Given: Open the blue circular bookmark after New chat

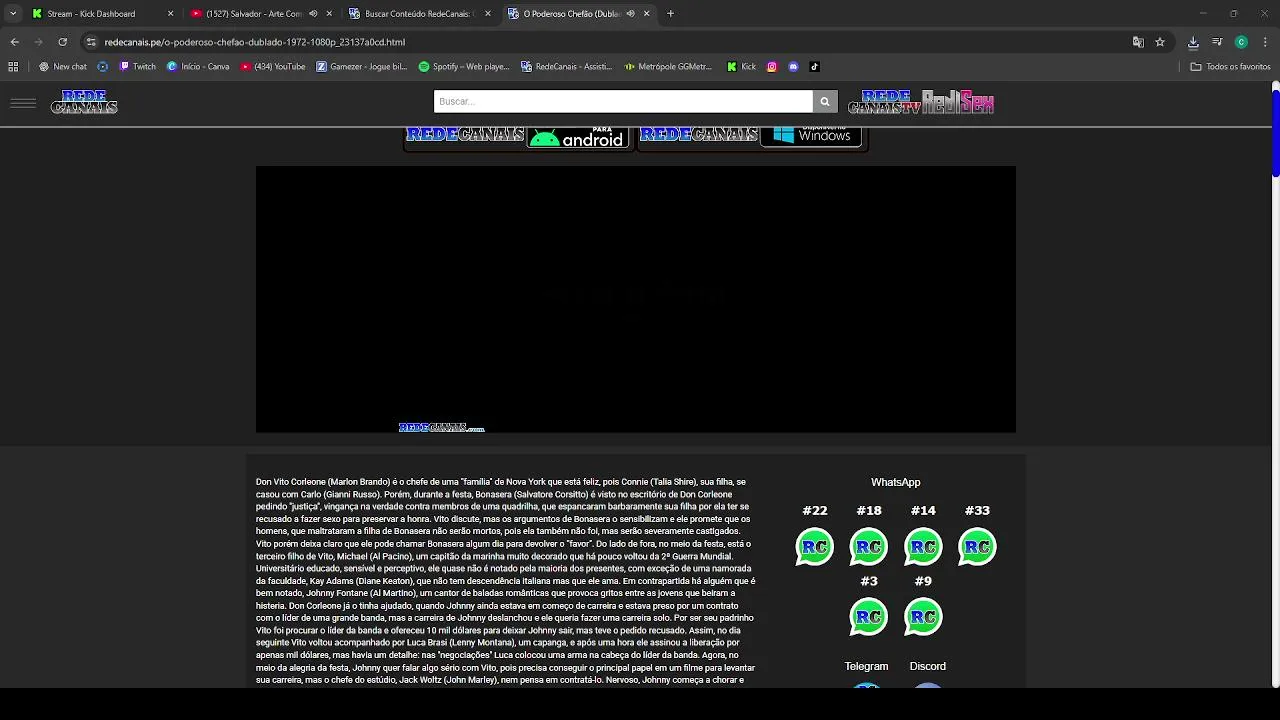Looking at the screenshot, I should pos(102,67).
